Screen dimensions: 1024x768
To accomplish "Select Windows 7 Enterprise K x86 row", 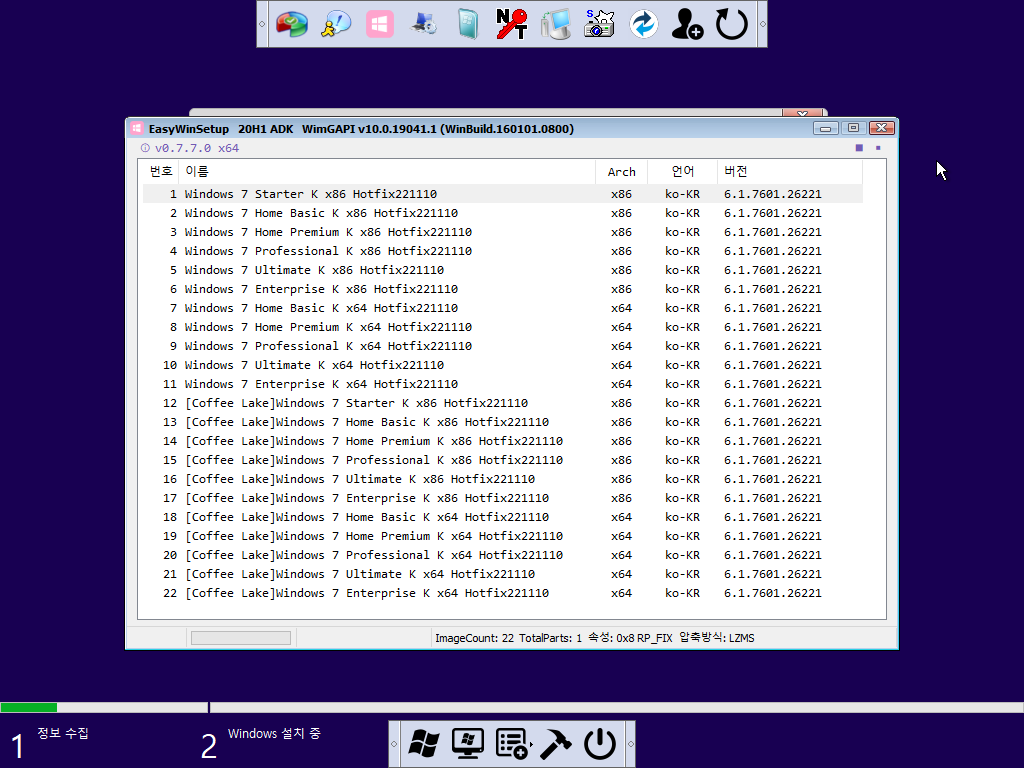I will tap(503, 289).
